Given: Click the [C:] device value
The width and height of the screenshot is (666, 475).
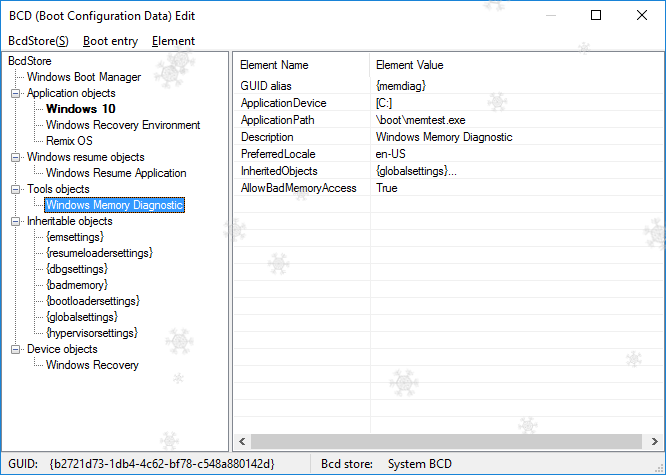Looking at the screenshot, I should pos(384,103).
